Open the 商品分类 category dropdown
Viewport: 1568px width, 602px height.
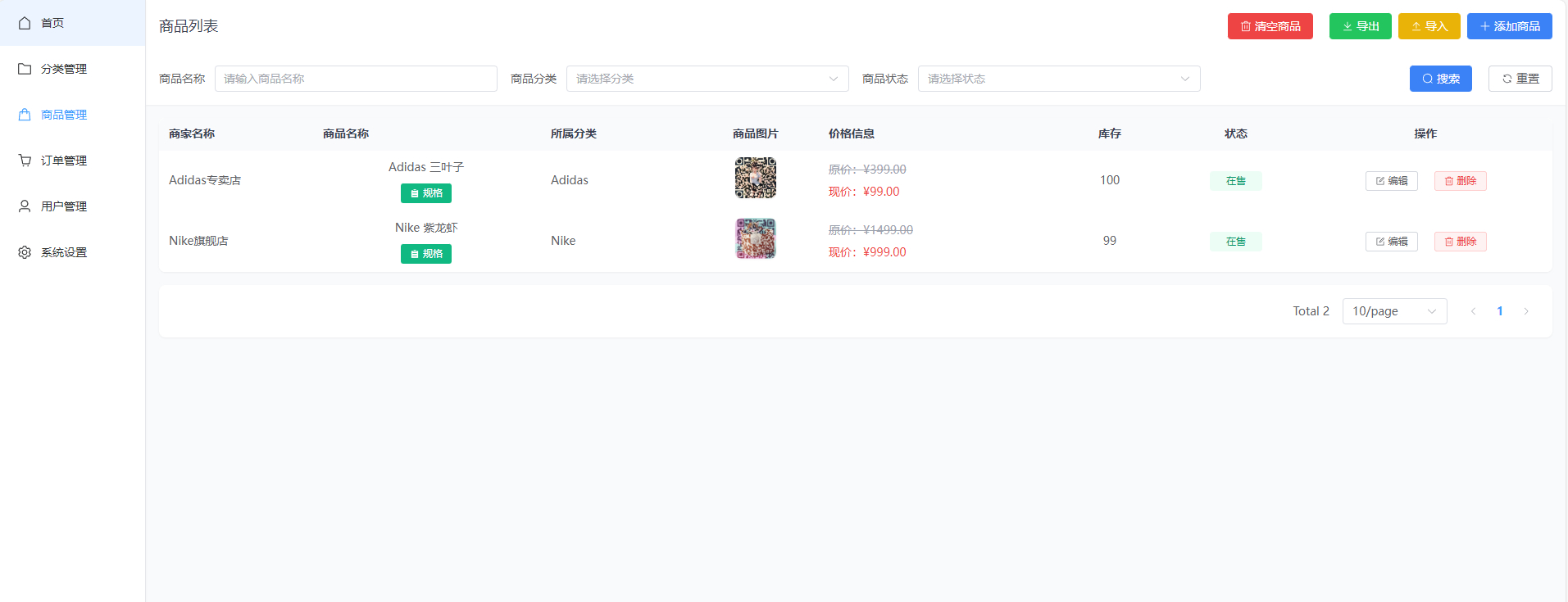point(707,79)
